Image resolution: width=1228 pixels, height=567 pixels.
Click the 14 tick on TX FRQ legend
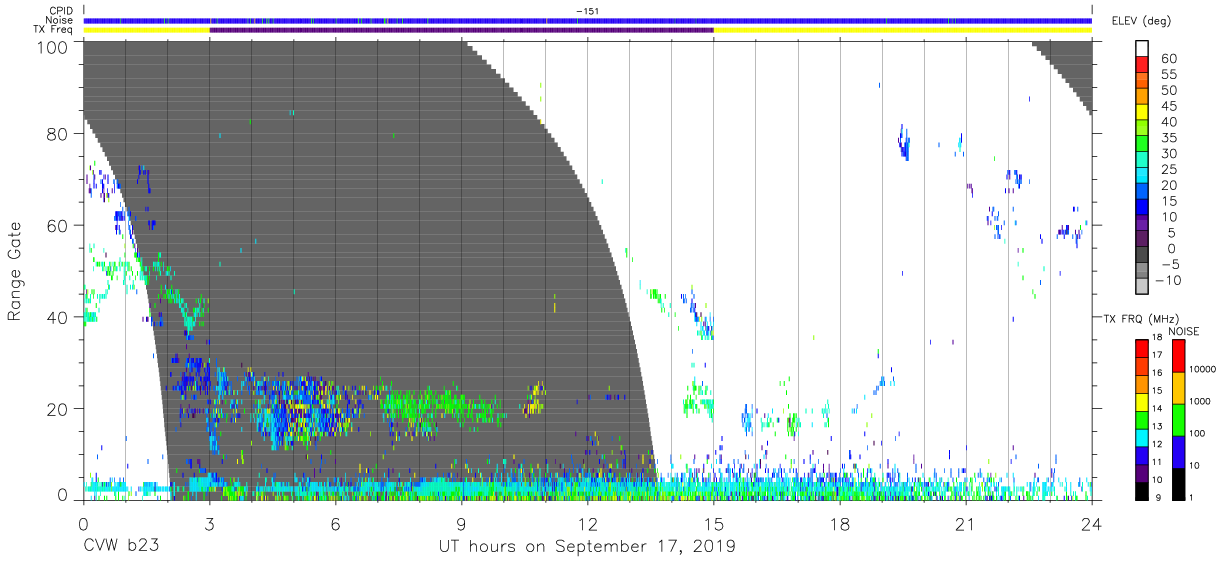(1157, 408)
